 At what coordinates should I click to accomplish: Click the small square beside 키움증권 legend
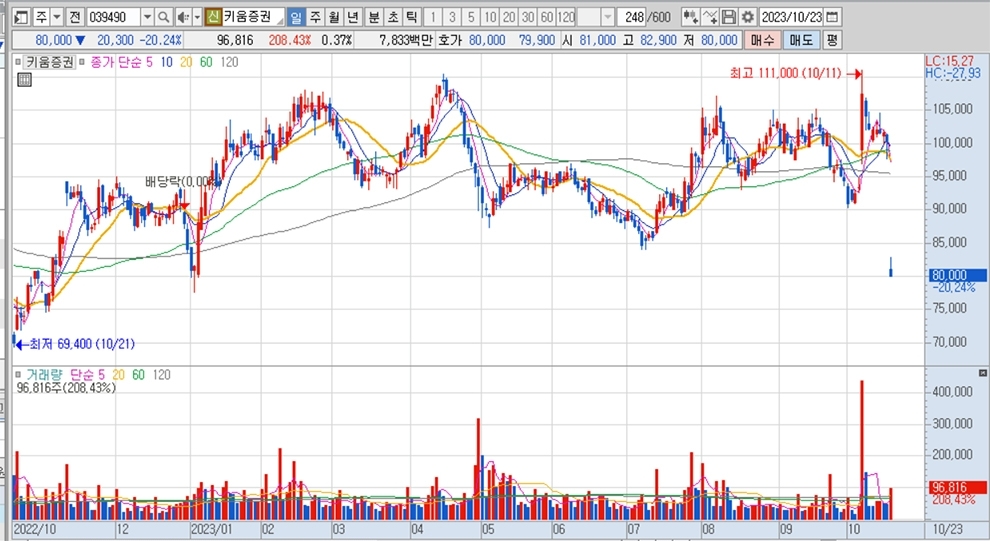pos(18,62)
